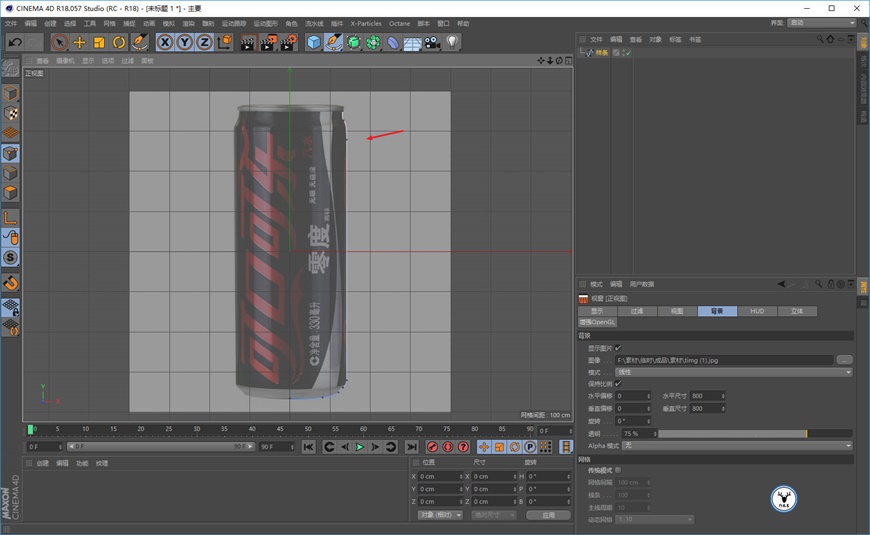Click the position X 0 cm field
Viewport: 870px width, 535px height.
point(441,477)
